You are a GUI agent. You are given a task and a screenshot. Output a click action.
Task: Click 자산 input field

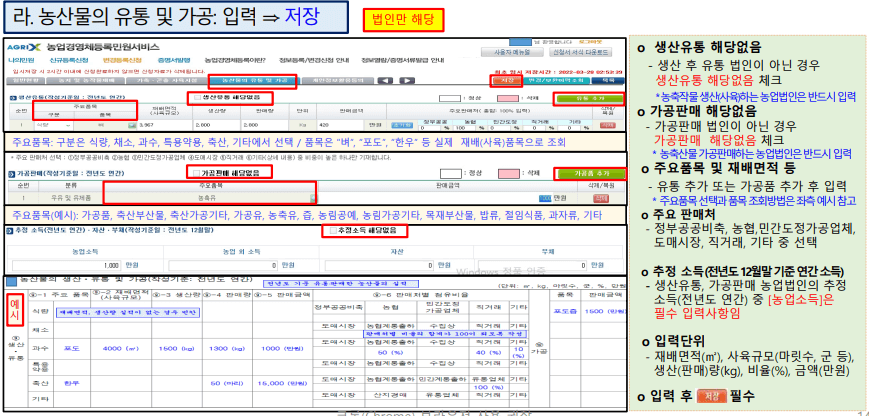pyautogui.click(x=380, y=265)
